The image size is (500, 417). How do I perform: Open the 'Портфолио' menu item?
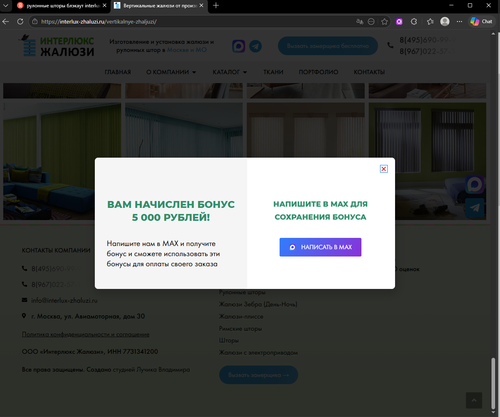(x=318, y=72)
